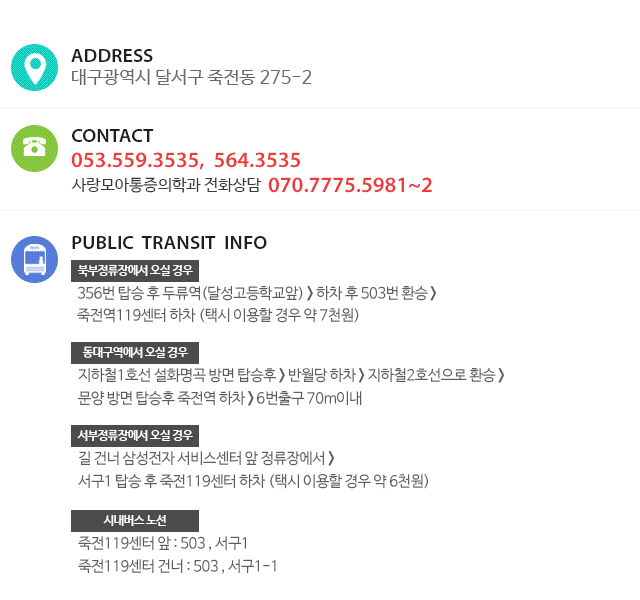Screen dimensions: 640x600
Task: Click the 356번 탑승 후 두류역 directions line
Action: (257, 293)
